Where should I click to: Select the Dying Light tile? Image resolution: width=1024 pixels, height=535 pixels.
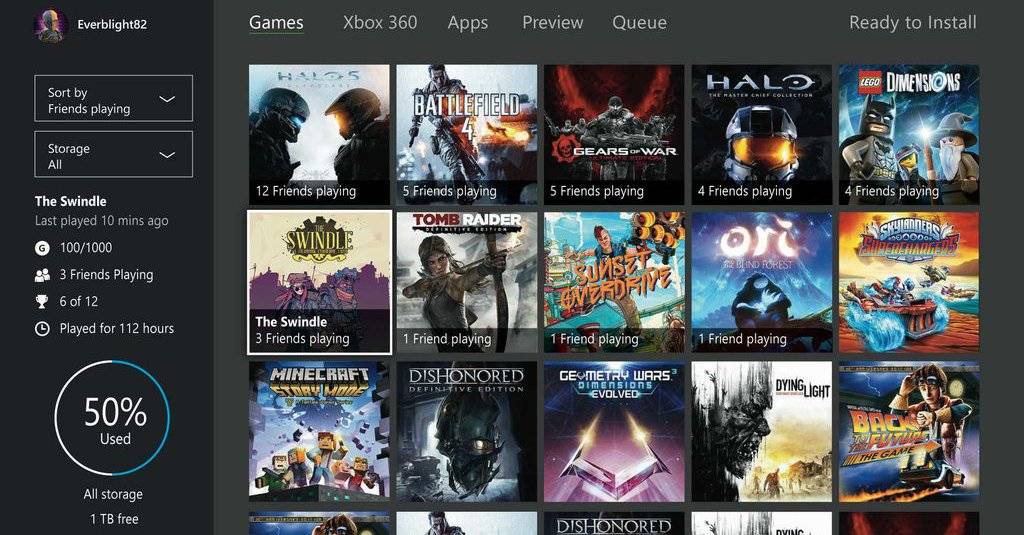[x=761, y=432]
